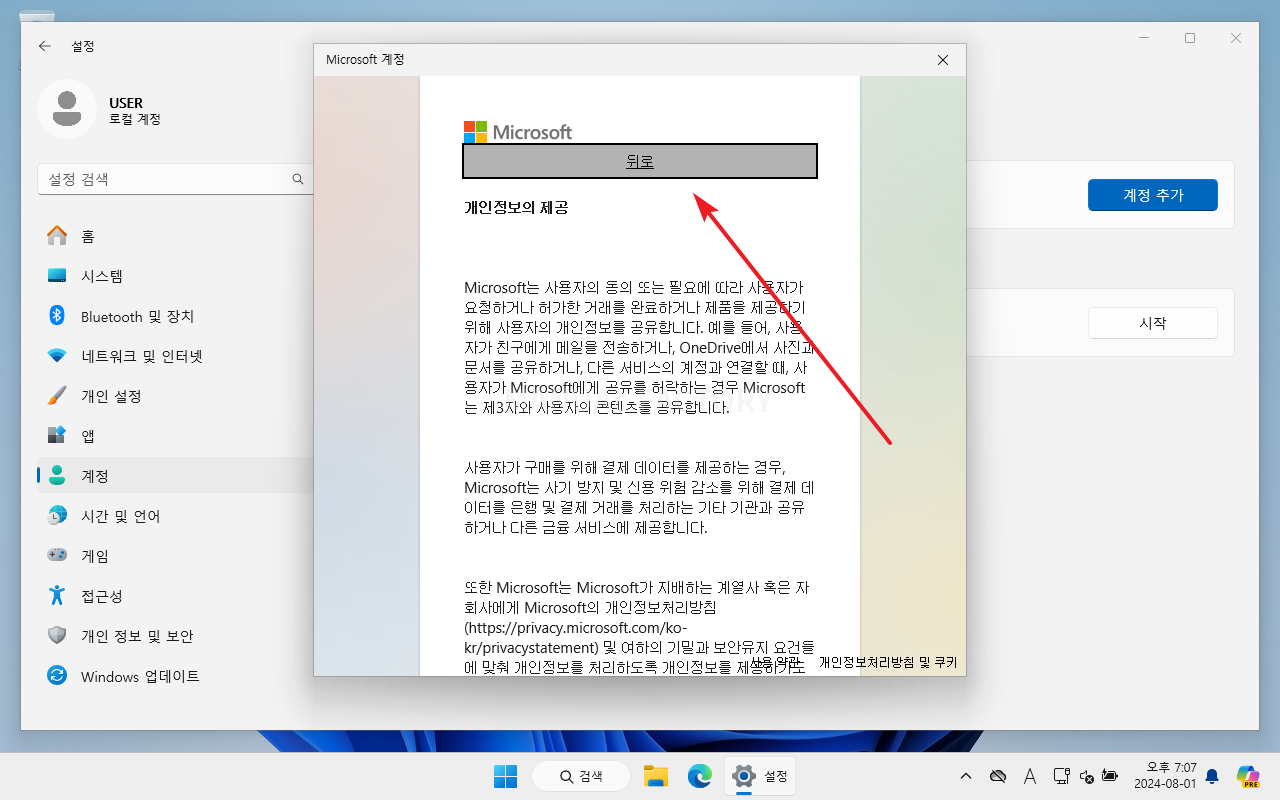Viewport: 1280px width, 800px height.
Task: Open the 네트워크 및 인터넷 category
Action: pyautogui.click(x=176, y=356)
